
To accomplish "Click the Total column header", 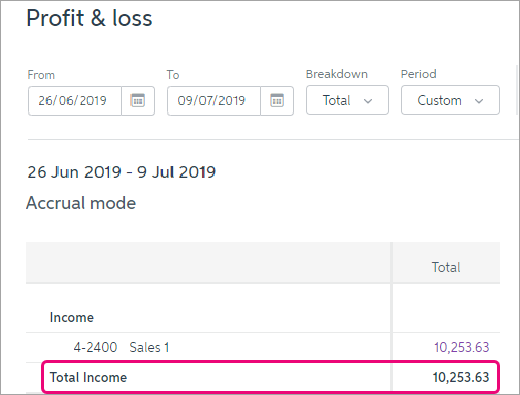I will coord(446,267).
